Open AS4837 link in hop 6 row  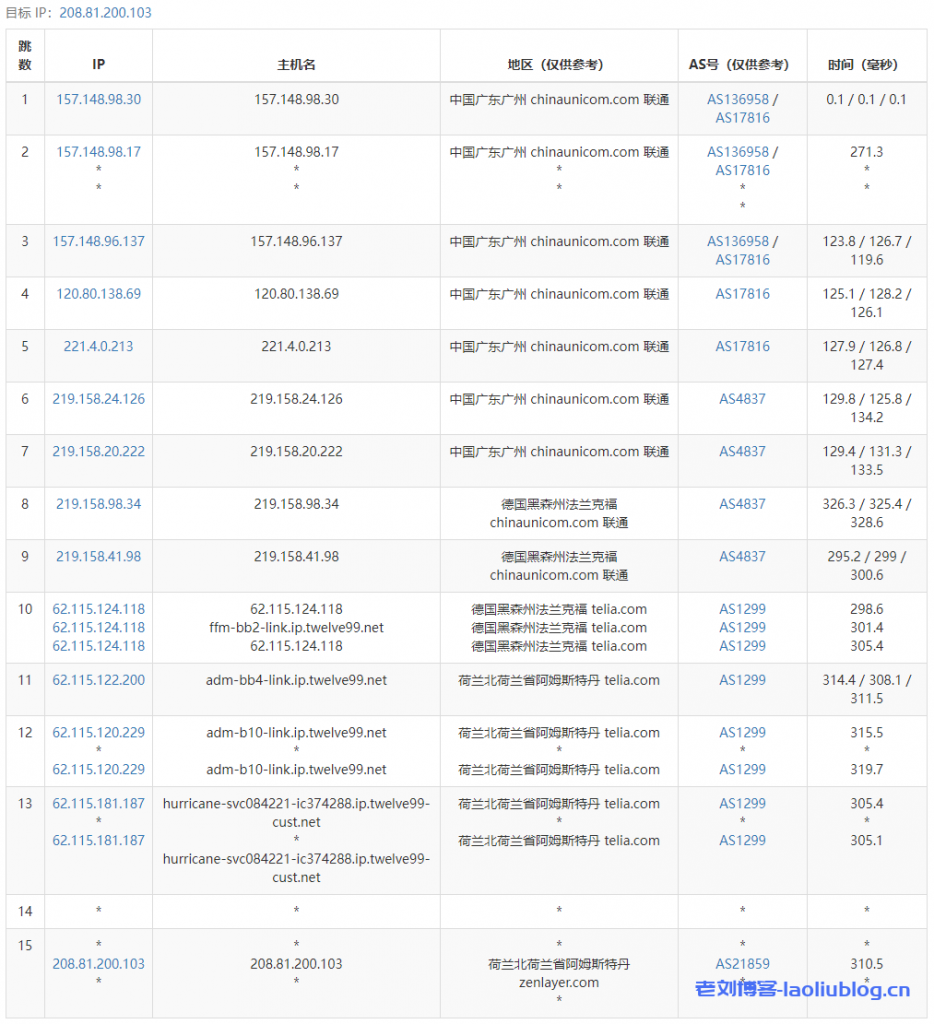[742, 399]
